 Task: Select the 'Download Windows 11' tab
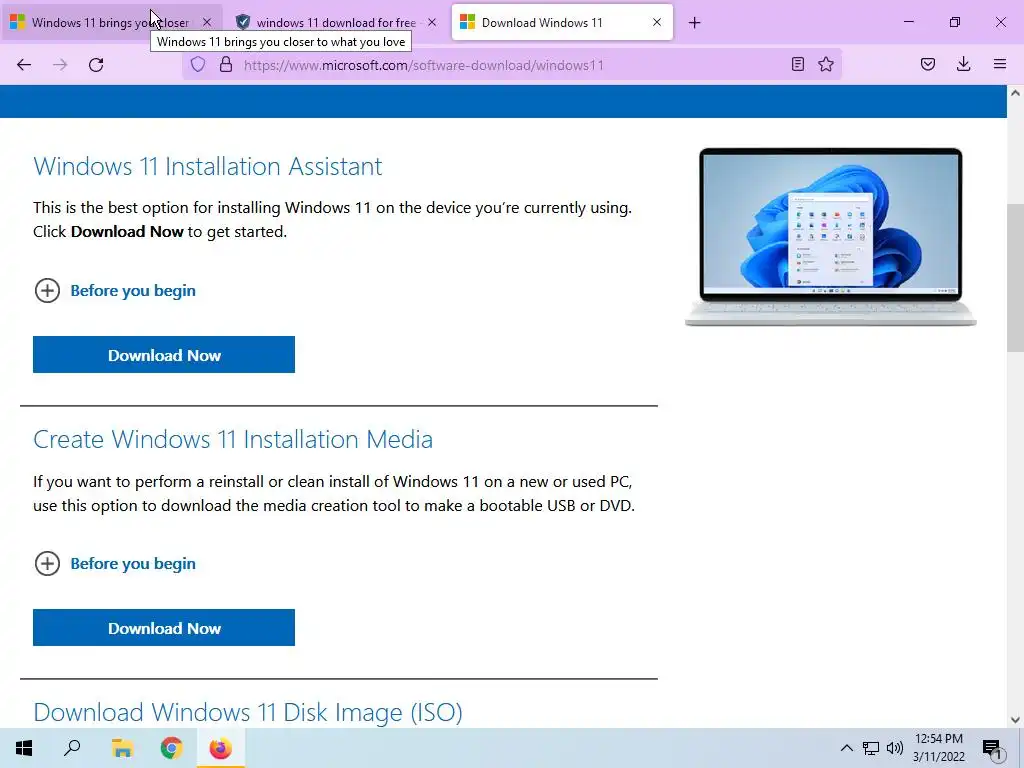[x=562, y=22]
